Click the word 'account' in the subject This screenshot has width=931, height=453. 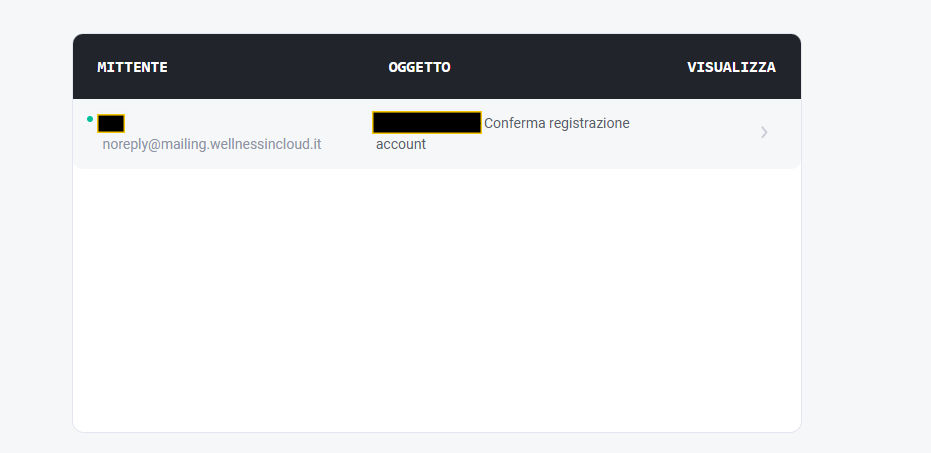coord(401,144)
